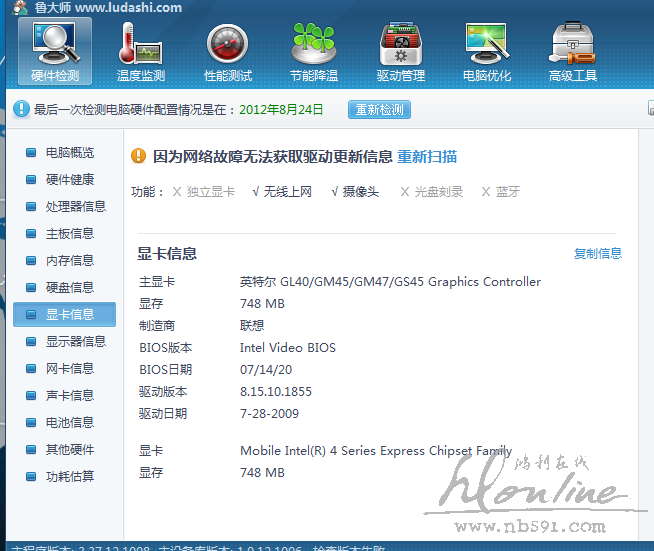This screenshot has width=654, height=551.
Task: Open the 硬件检测 hardware detection icon
Action: point(55,50)
